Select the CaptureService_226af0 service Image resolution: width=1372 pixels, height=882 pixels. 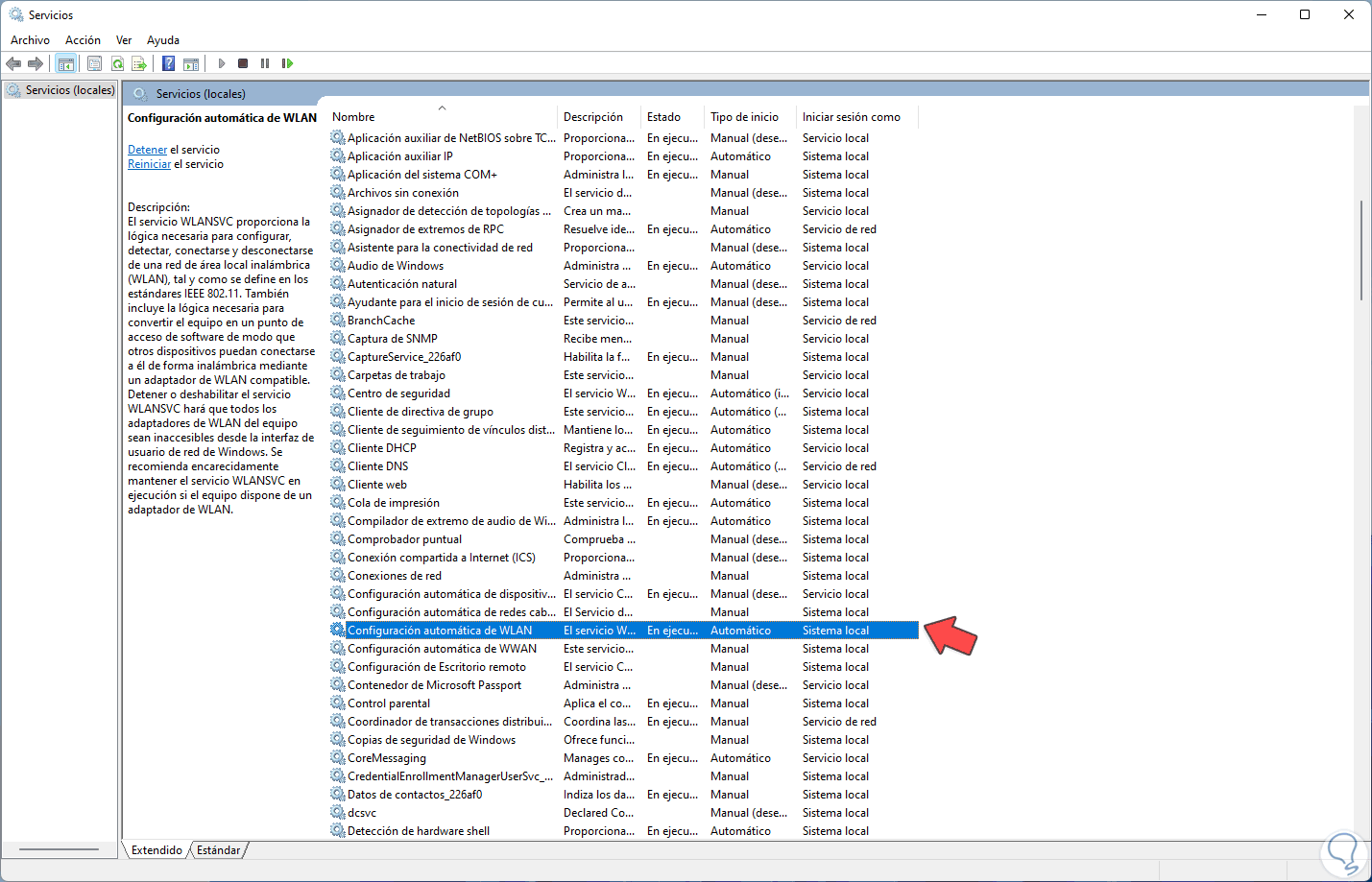624,357
